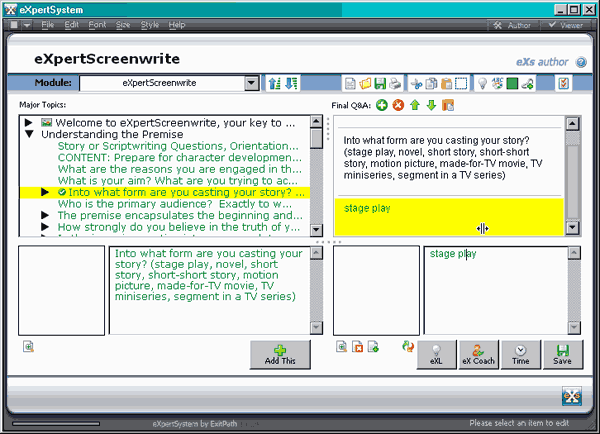Switch to Author mode
The width and height of the screenshot is (600, 434).
coord(513,25)
